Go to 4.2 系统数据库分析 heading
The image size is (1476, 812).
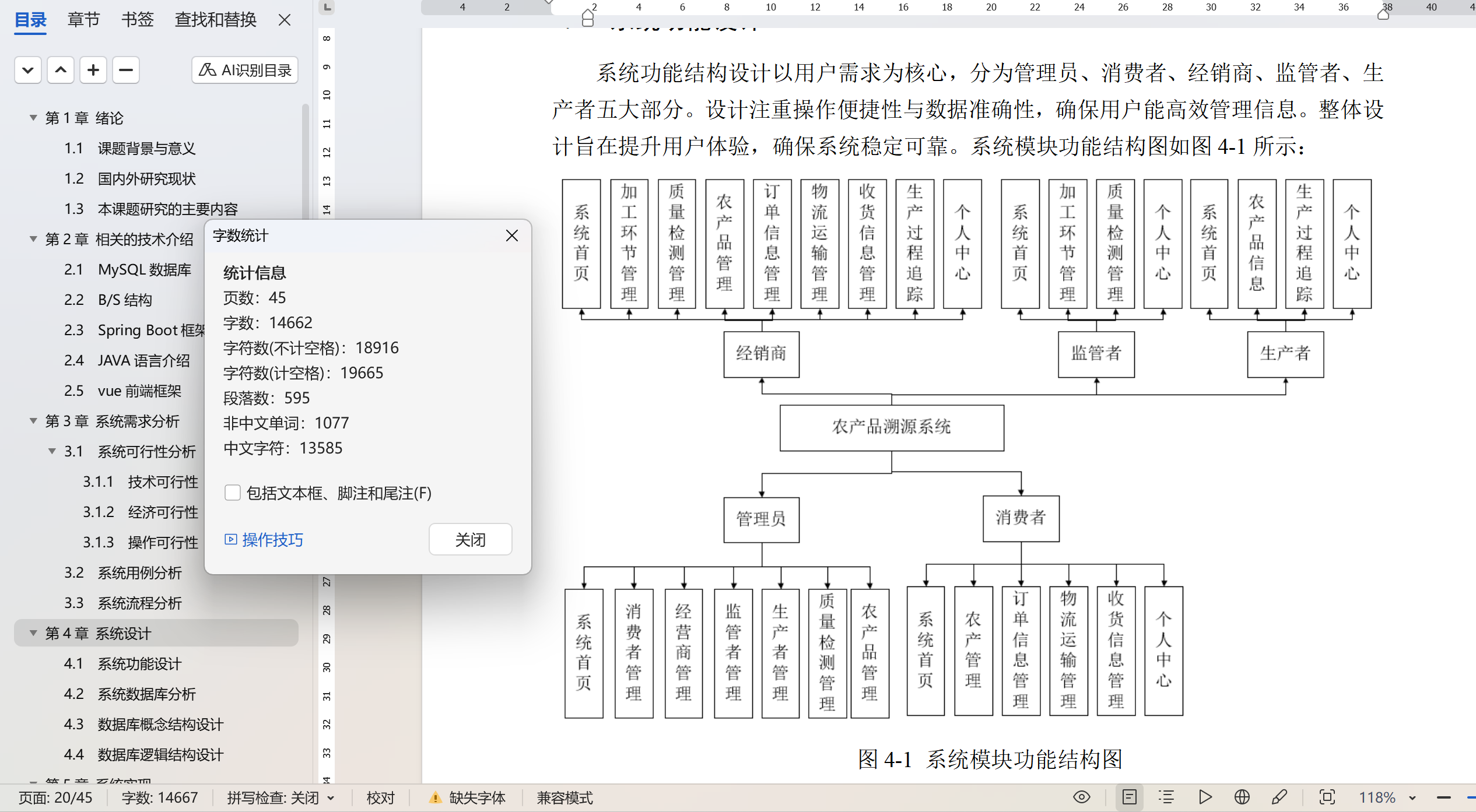pyautogui.click(x=146, y=694)
